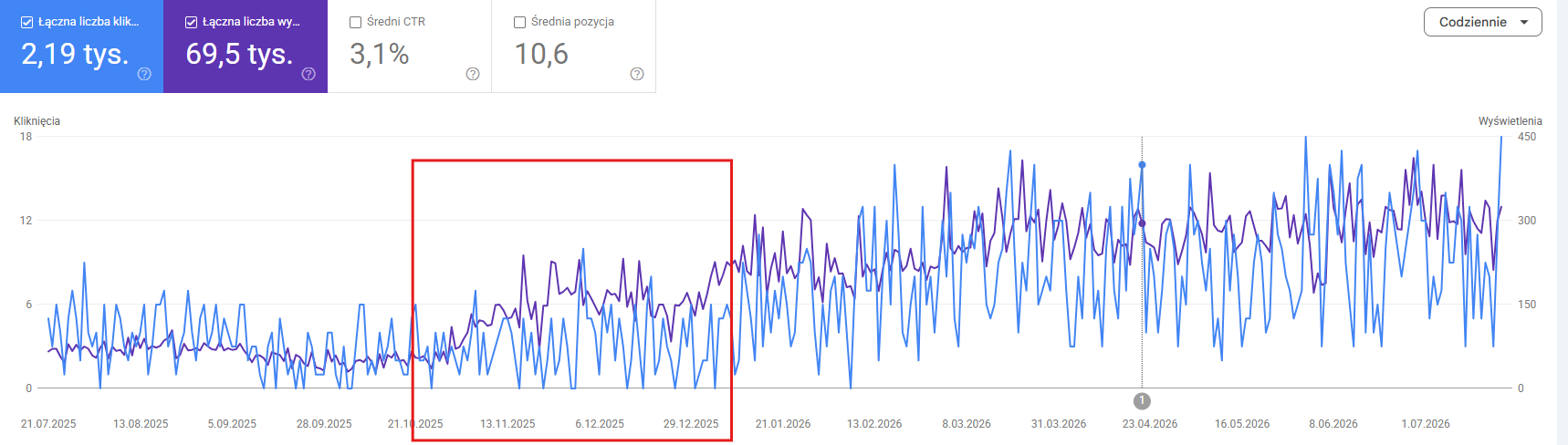Select the 69,5 tys. impressions metric card

246,47
